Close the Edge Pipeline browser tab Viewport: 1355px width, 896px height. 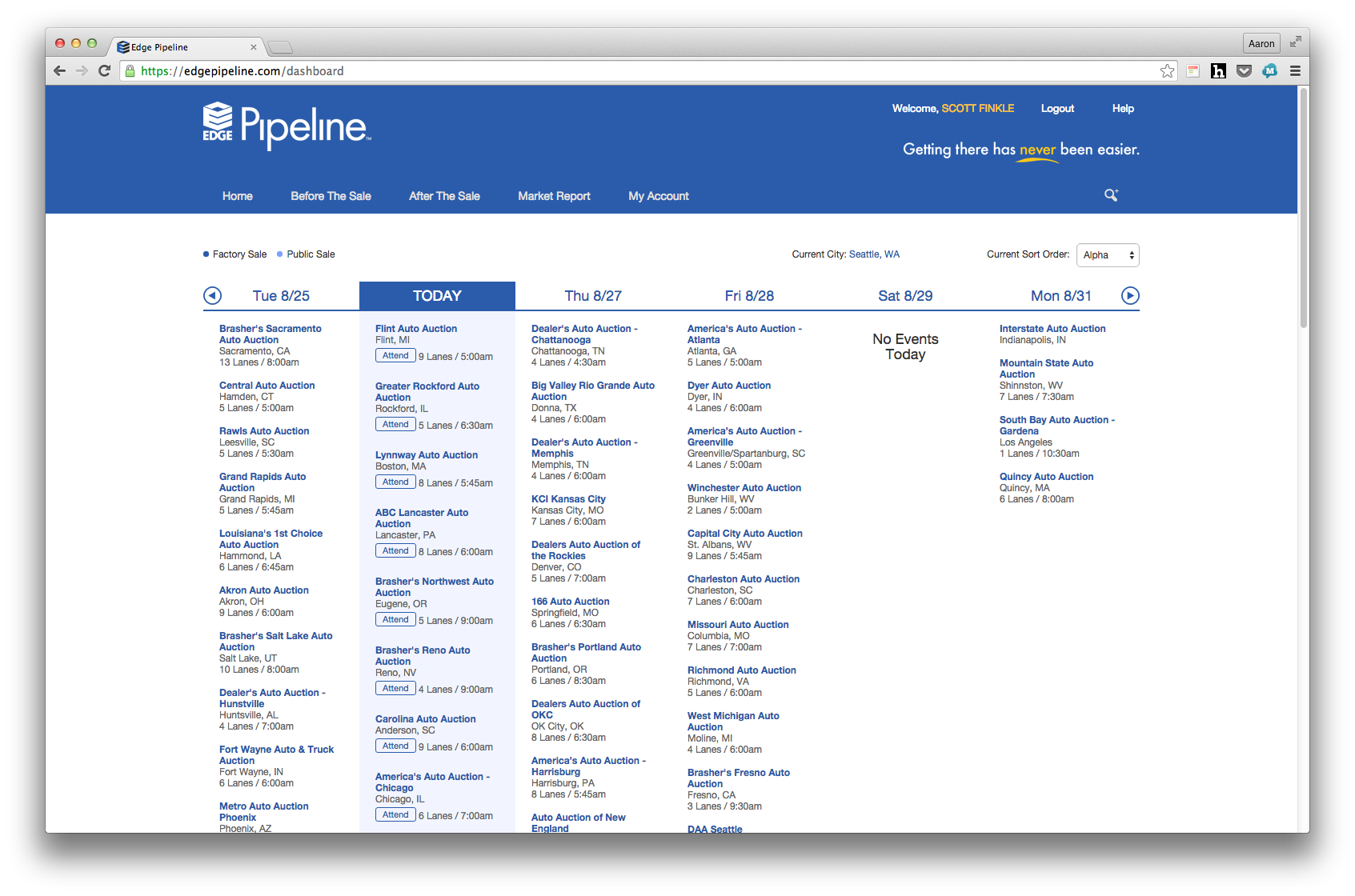(254, 47)
